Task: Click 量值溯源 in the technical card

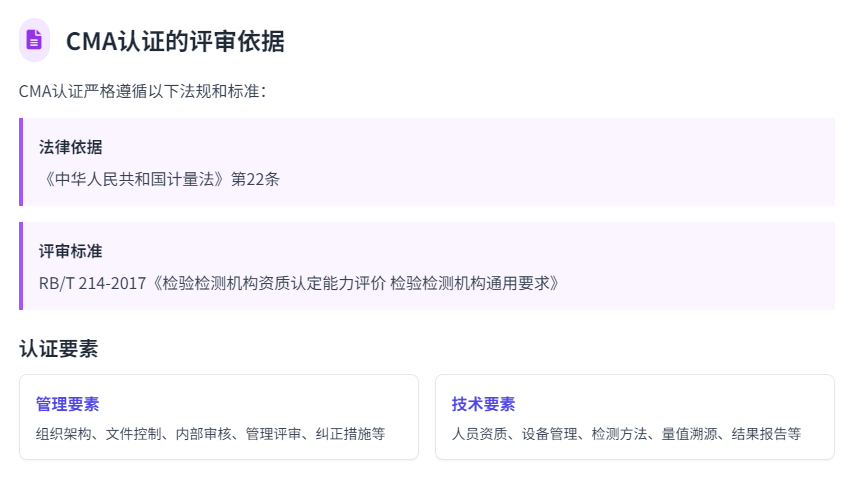Action: coord(689,434)
